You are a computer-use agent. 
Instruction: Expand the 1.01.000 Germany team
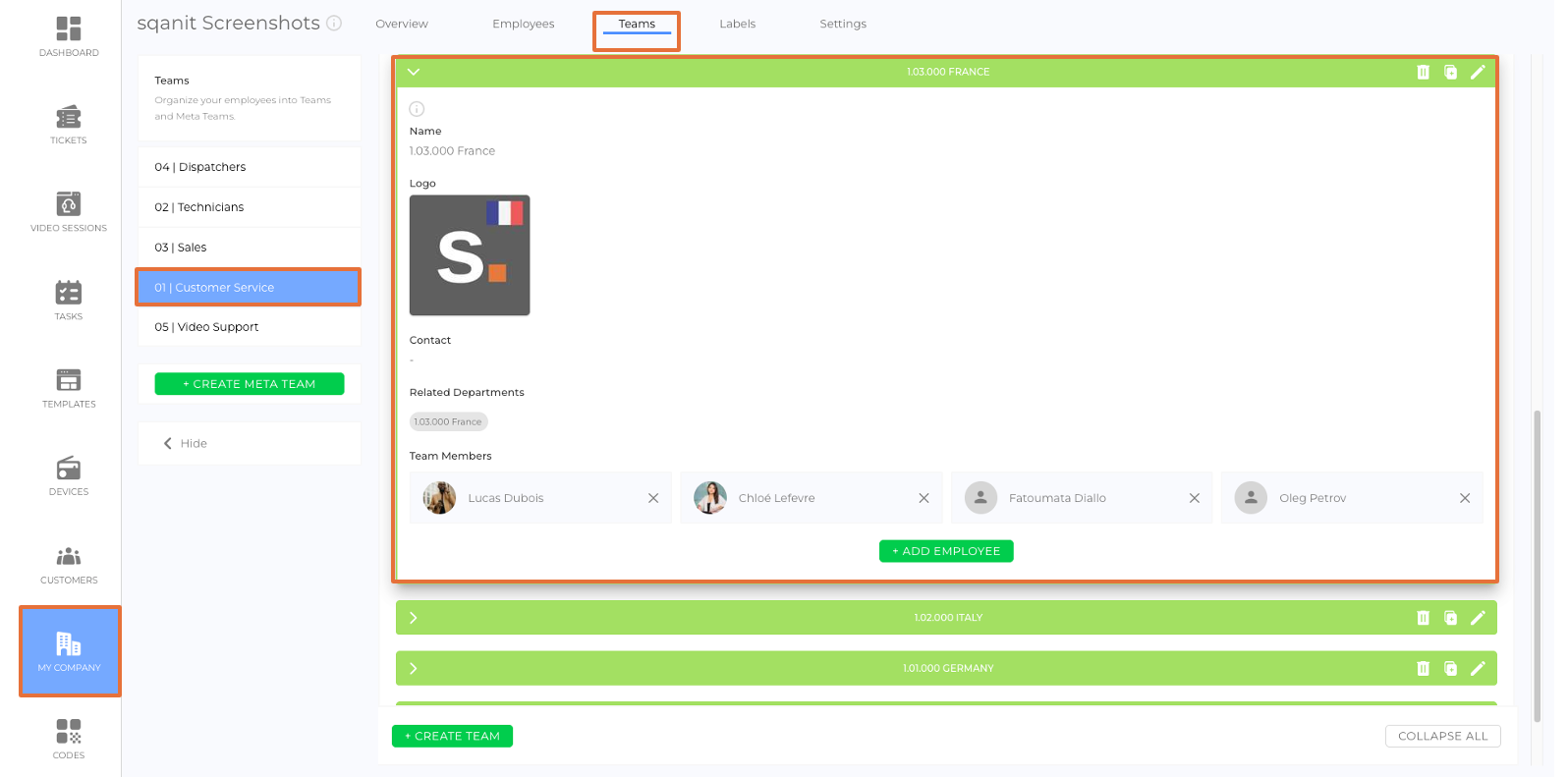[414, 668]
